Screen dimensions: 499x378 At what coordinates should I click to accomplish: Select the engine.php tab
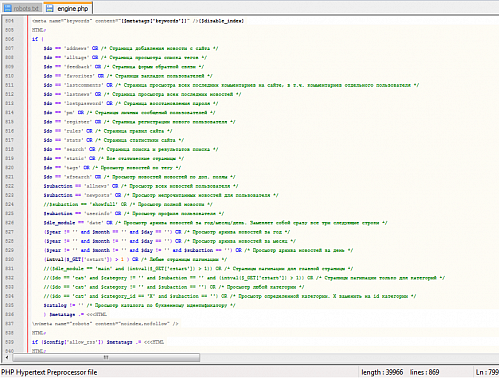[68, 8]
